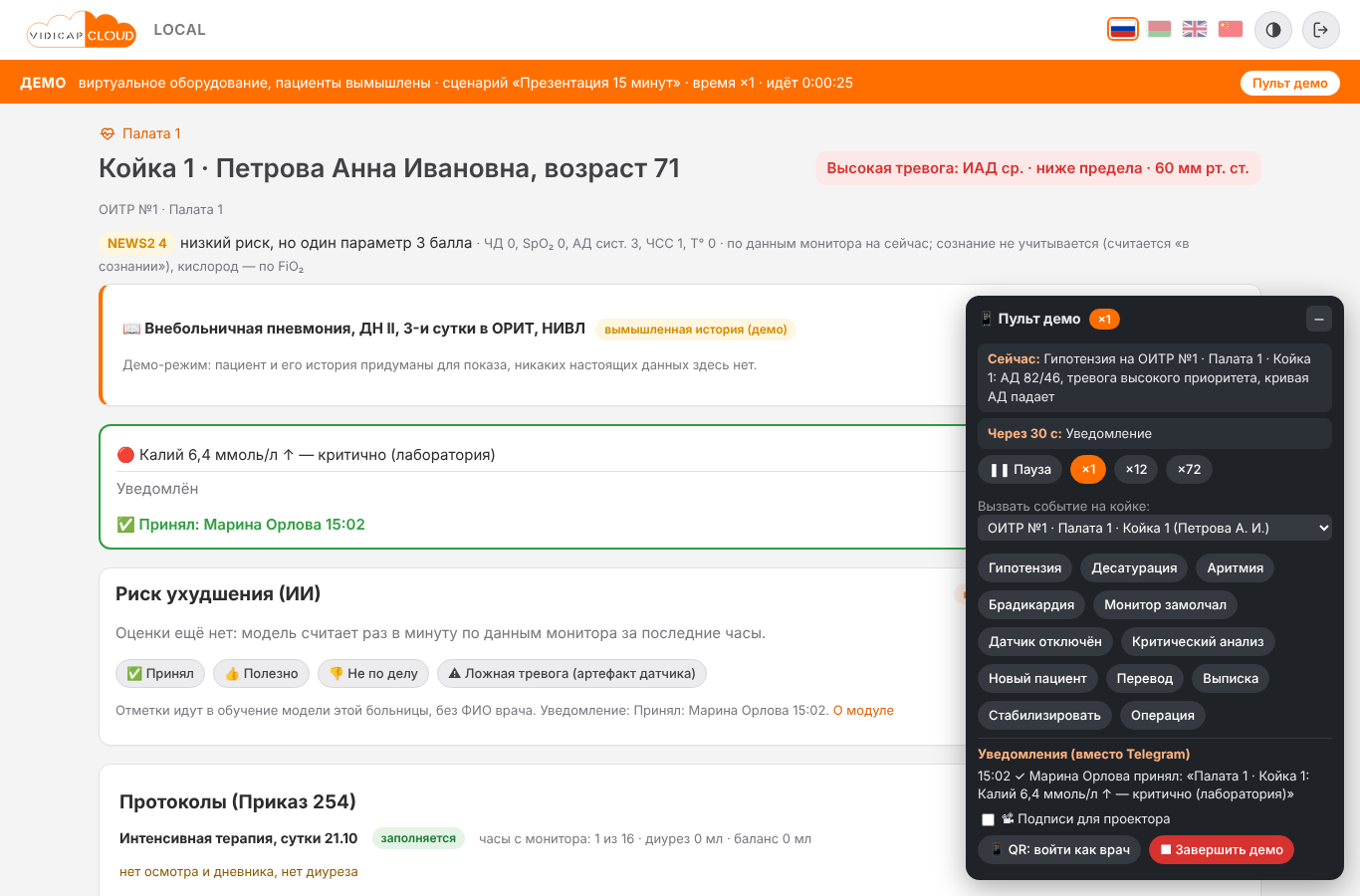Enable Подписи для проектора checkbox
Image resolution: width=1360 pixels, height=896 pixels.
click(989, 820)
